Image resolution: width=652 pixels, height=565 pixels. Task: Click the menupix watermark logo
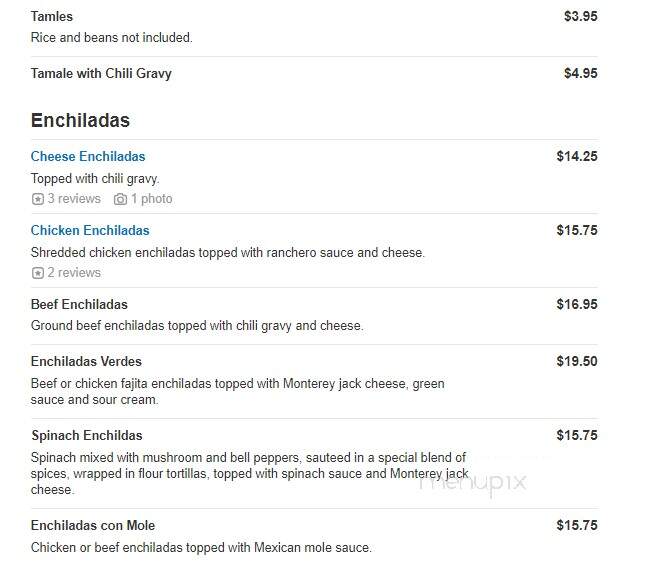pos(473,483)
